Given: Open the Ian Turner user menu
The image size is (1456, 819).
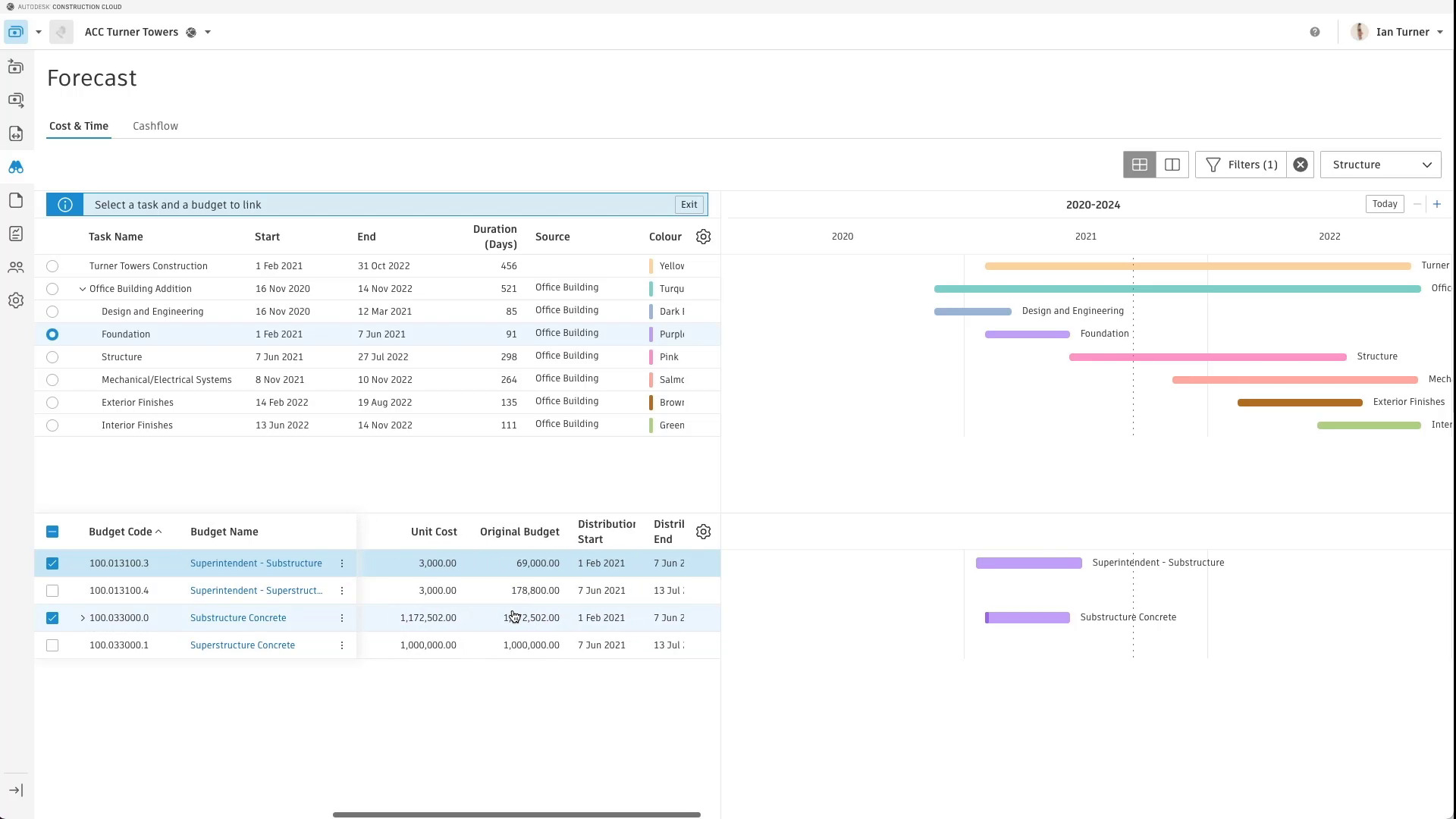Looking at the screenshot, I should pyautogui.click(x=1401, y=32).
